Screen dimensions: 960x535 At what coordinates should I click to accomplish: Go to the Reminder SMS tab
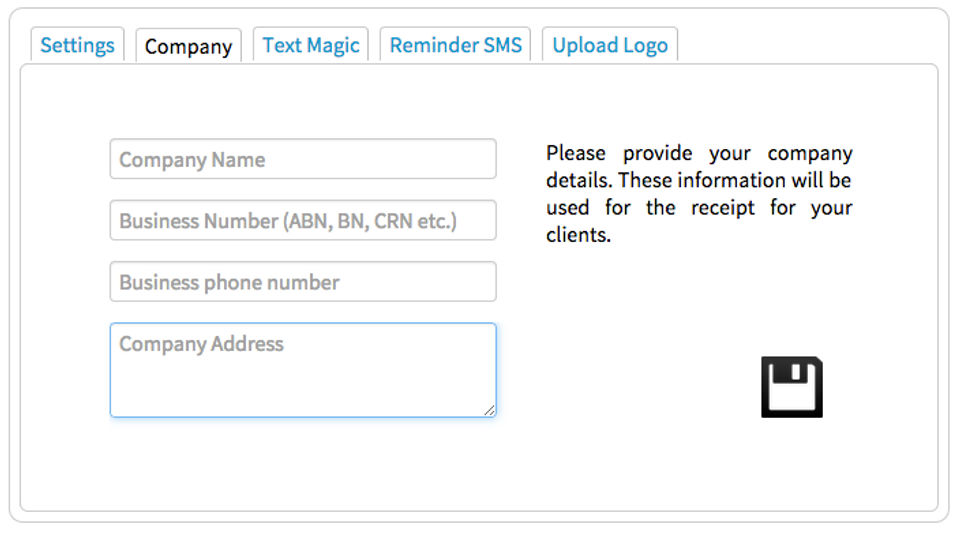click(x=455, y=45)
